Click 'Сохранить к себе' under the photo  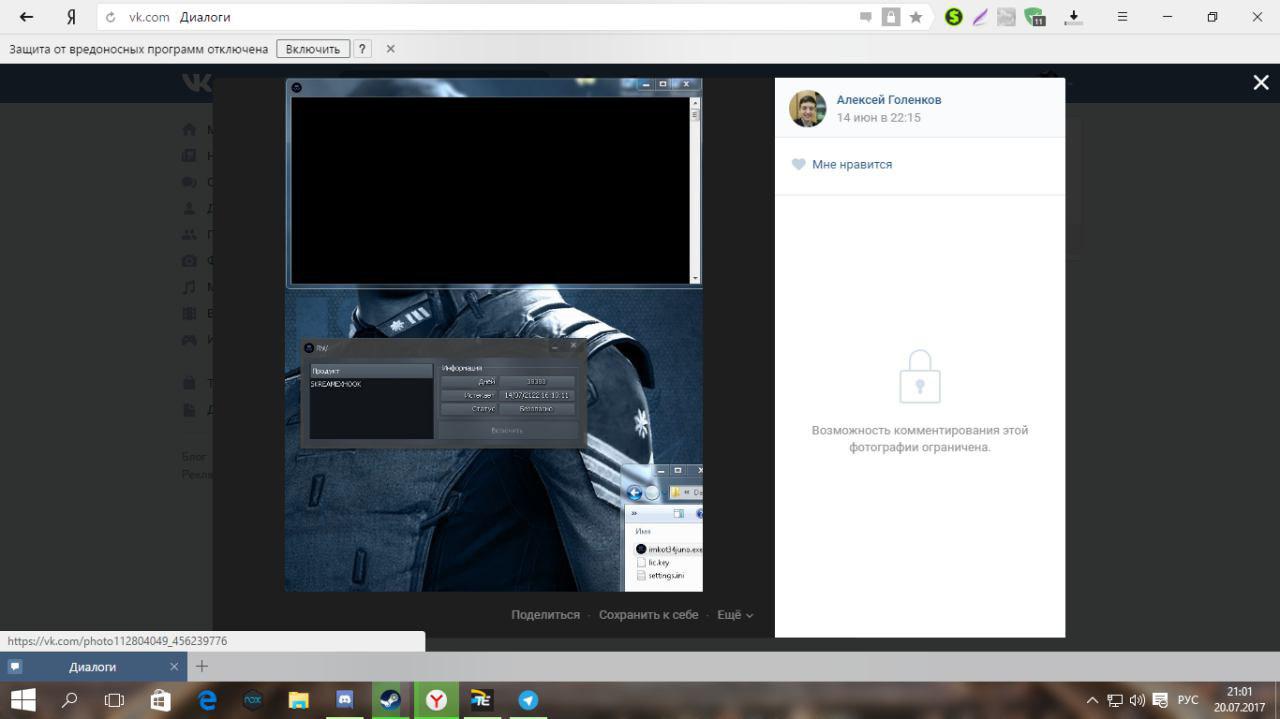pos(648,615)
